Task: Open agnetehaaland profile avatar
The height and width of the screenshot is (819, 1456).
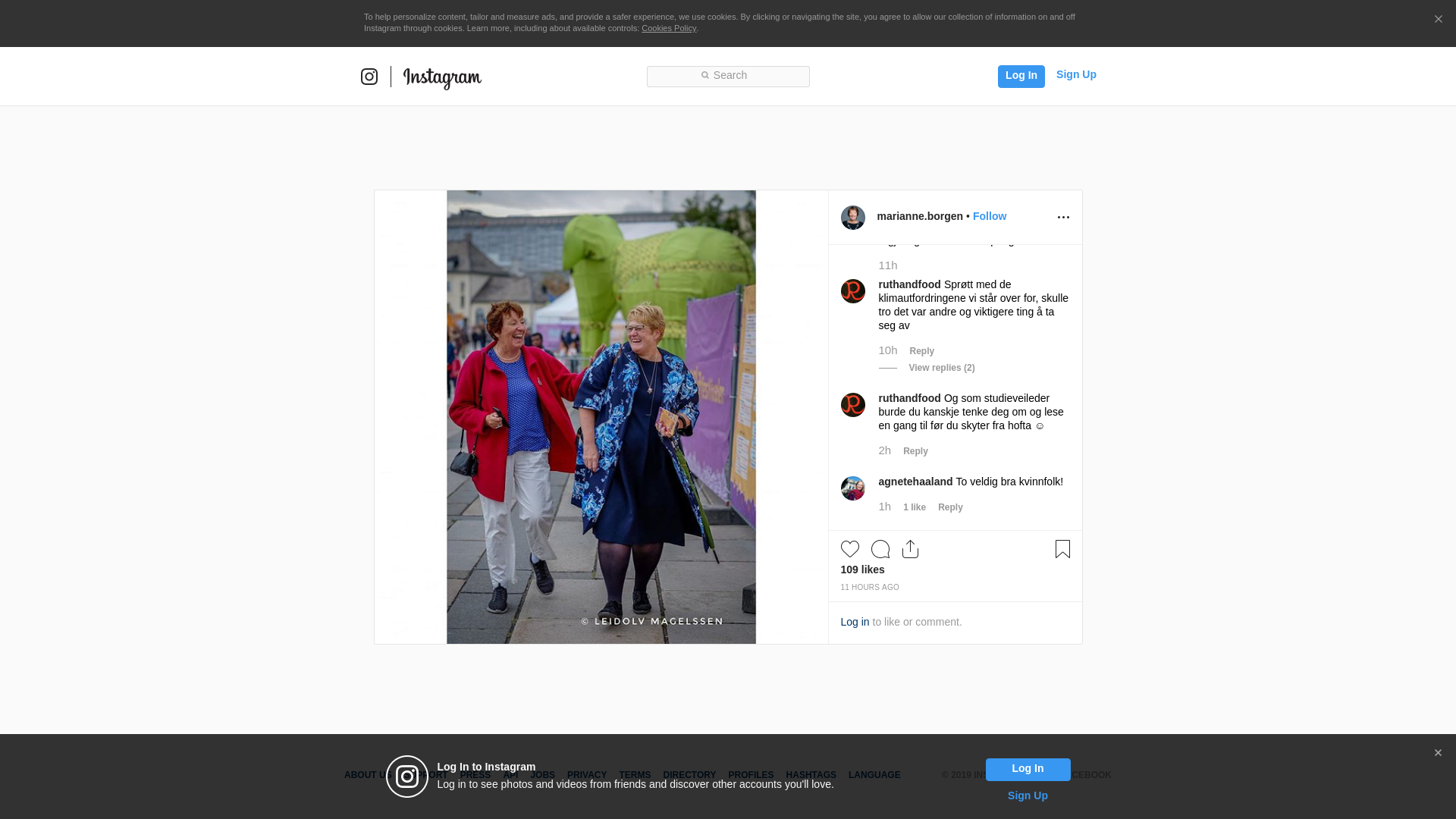Action: pyautogui.click(x=853, y=488)
